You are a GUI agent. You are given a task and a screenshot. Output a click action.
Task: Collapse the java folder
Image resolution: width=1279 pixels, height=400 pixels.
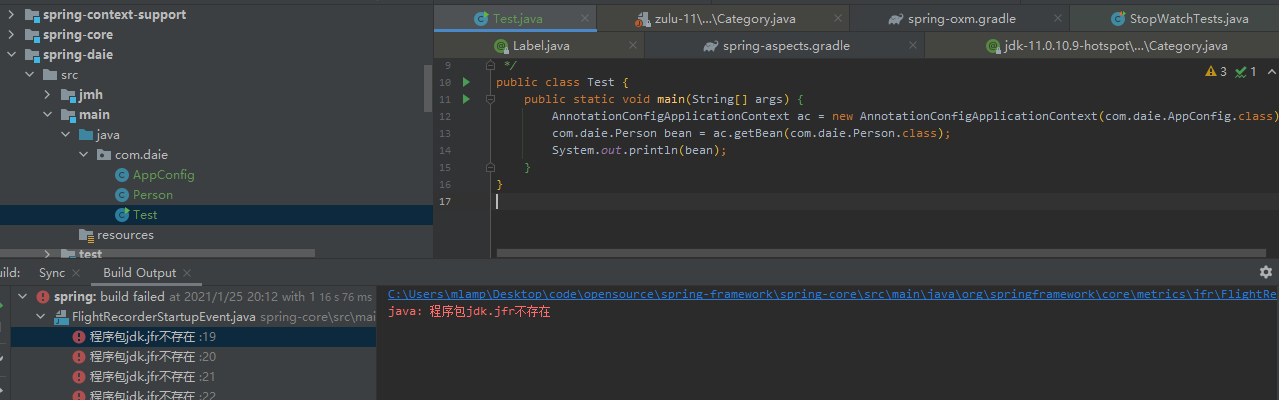pos(64,135)
